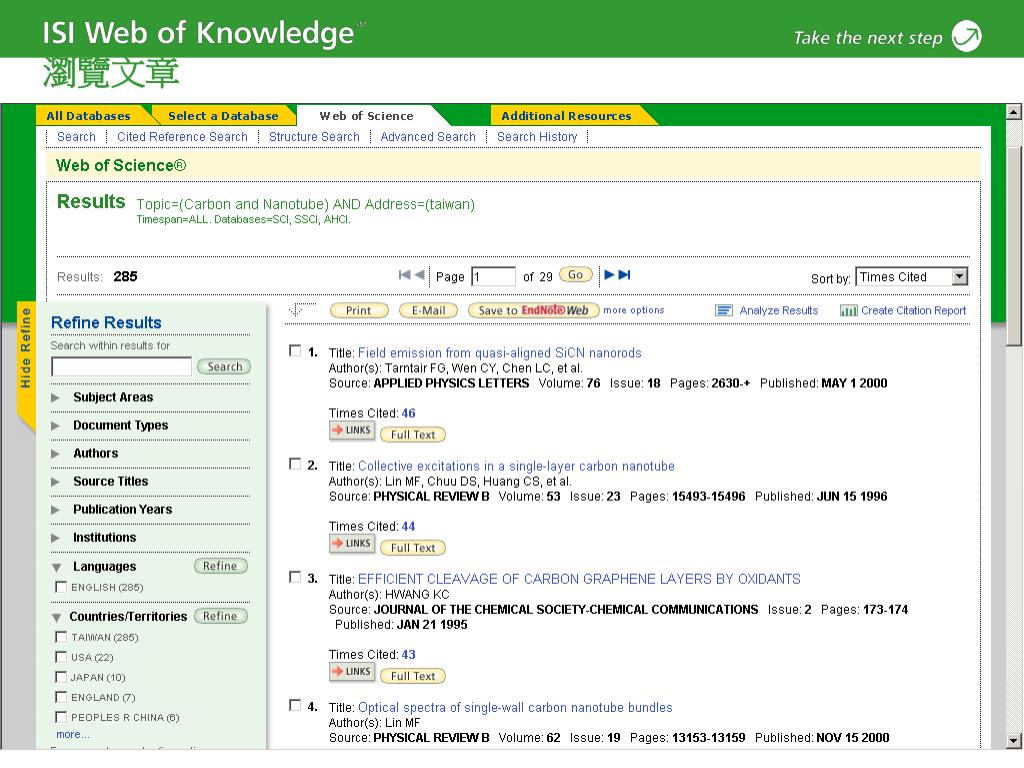Click Times Cited count 44
The height and width of the screenshot is (768, 1024).
(x=408, y=526)
